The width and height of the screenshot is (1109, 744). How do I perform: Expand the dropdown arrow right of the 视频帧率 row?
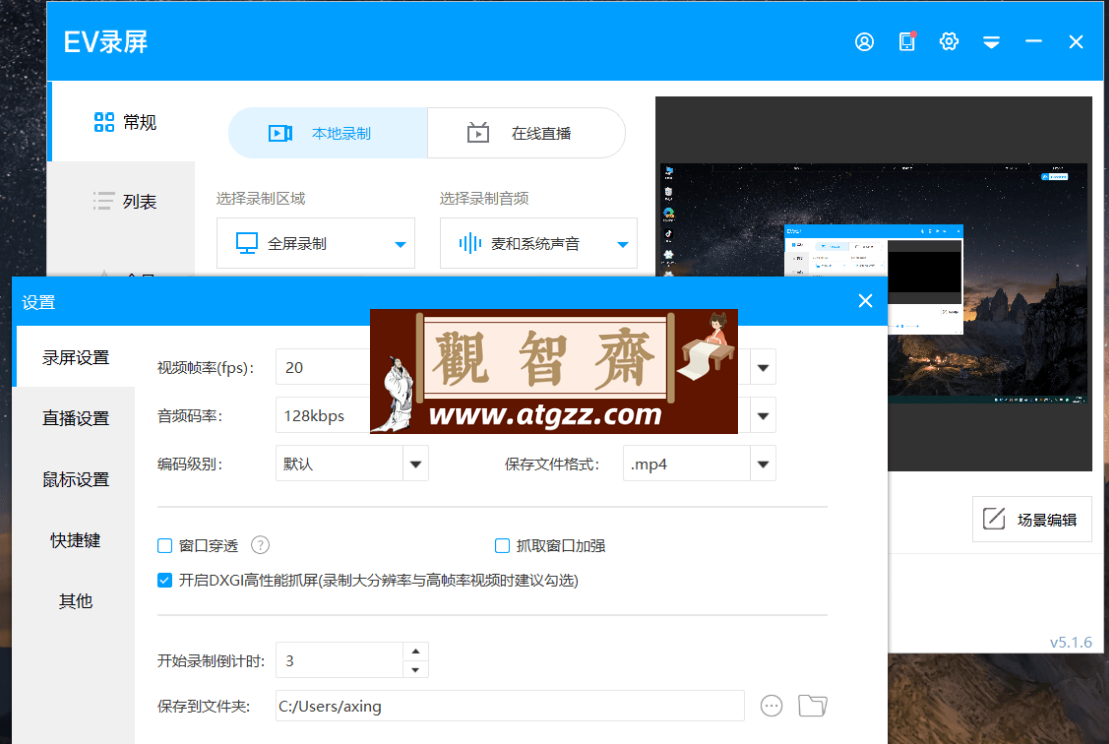(763, 368)
